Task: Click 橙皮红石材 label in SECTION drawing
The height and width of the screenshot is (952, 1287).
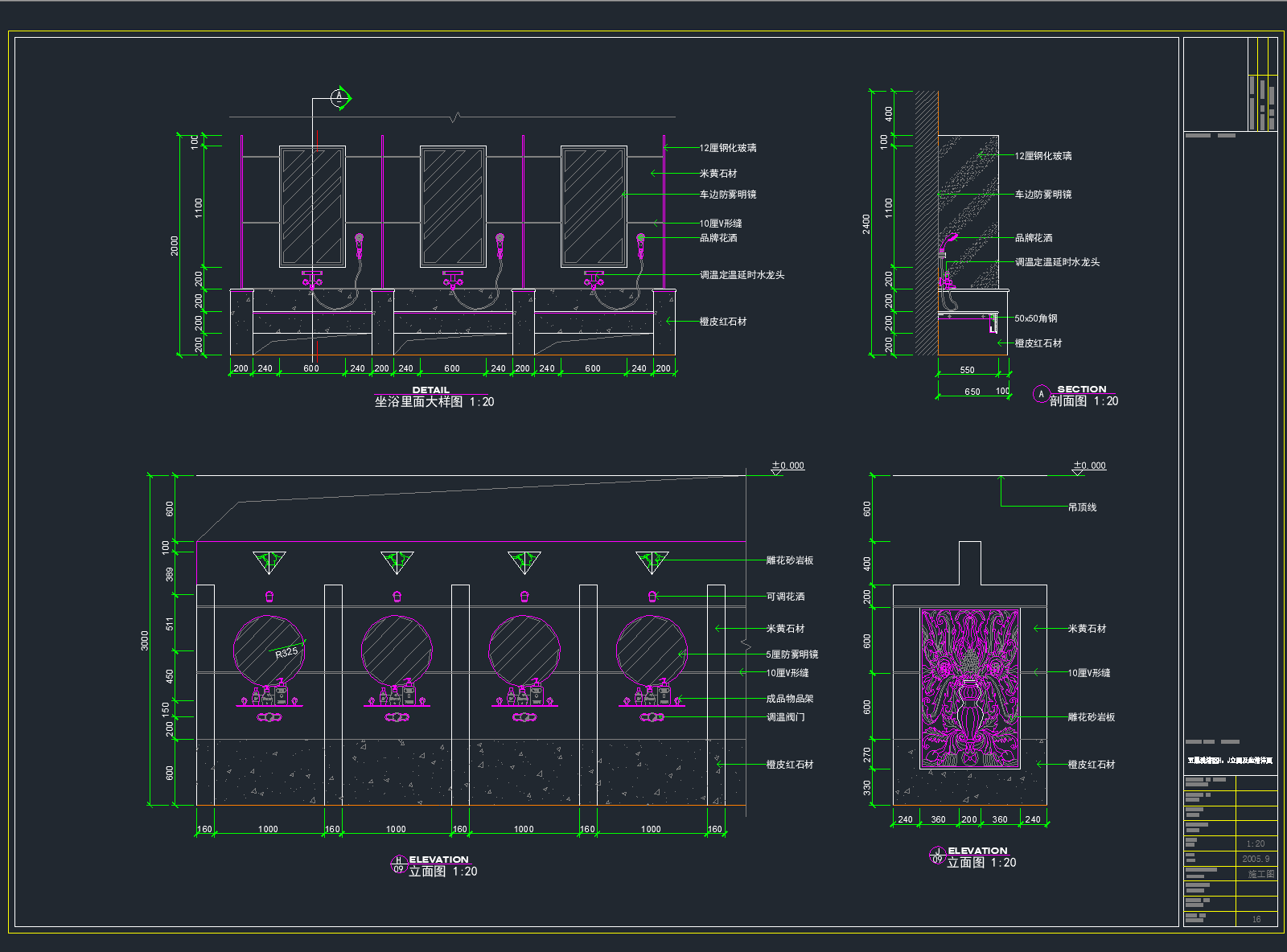Action: coord(1038,343)
